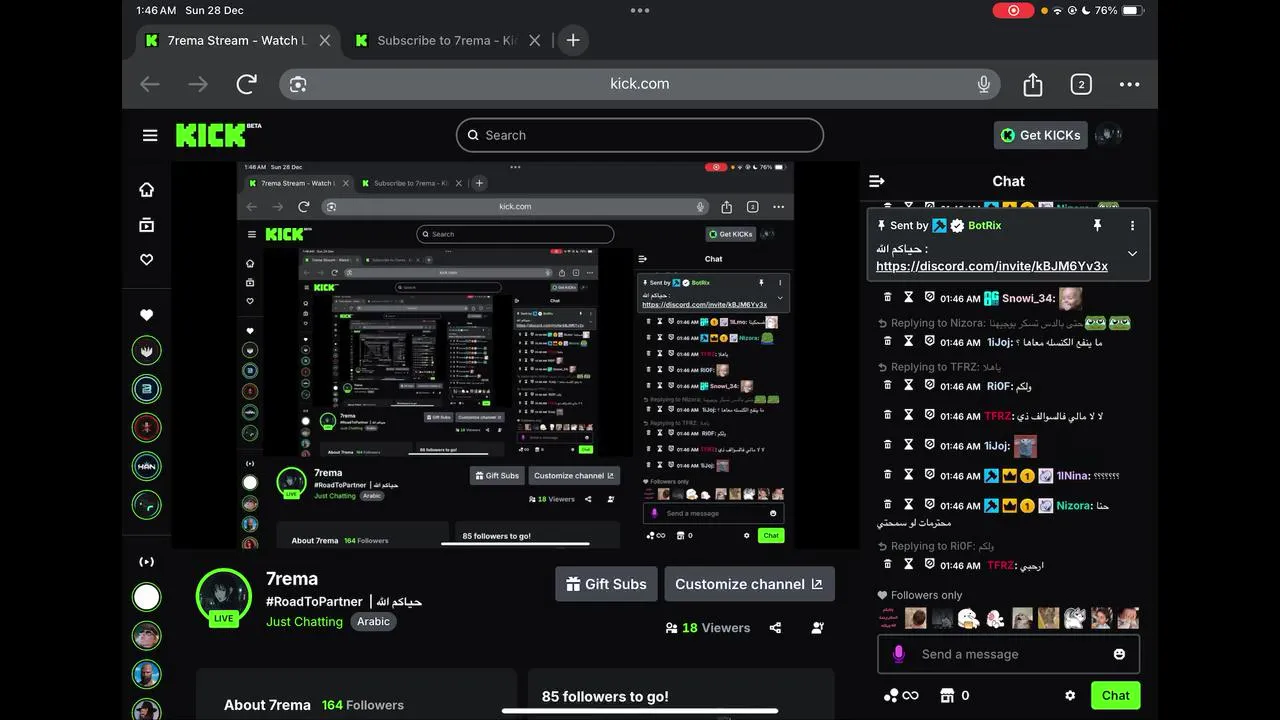Send message with green Chat button
The height and width of the screenshot is (720, 1280).
pyautogui.click(x=1115, y=695)
